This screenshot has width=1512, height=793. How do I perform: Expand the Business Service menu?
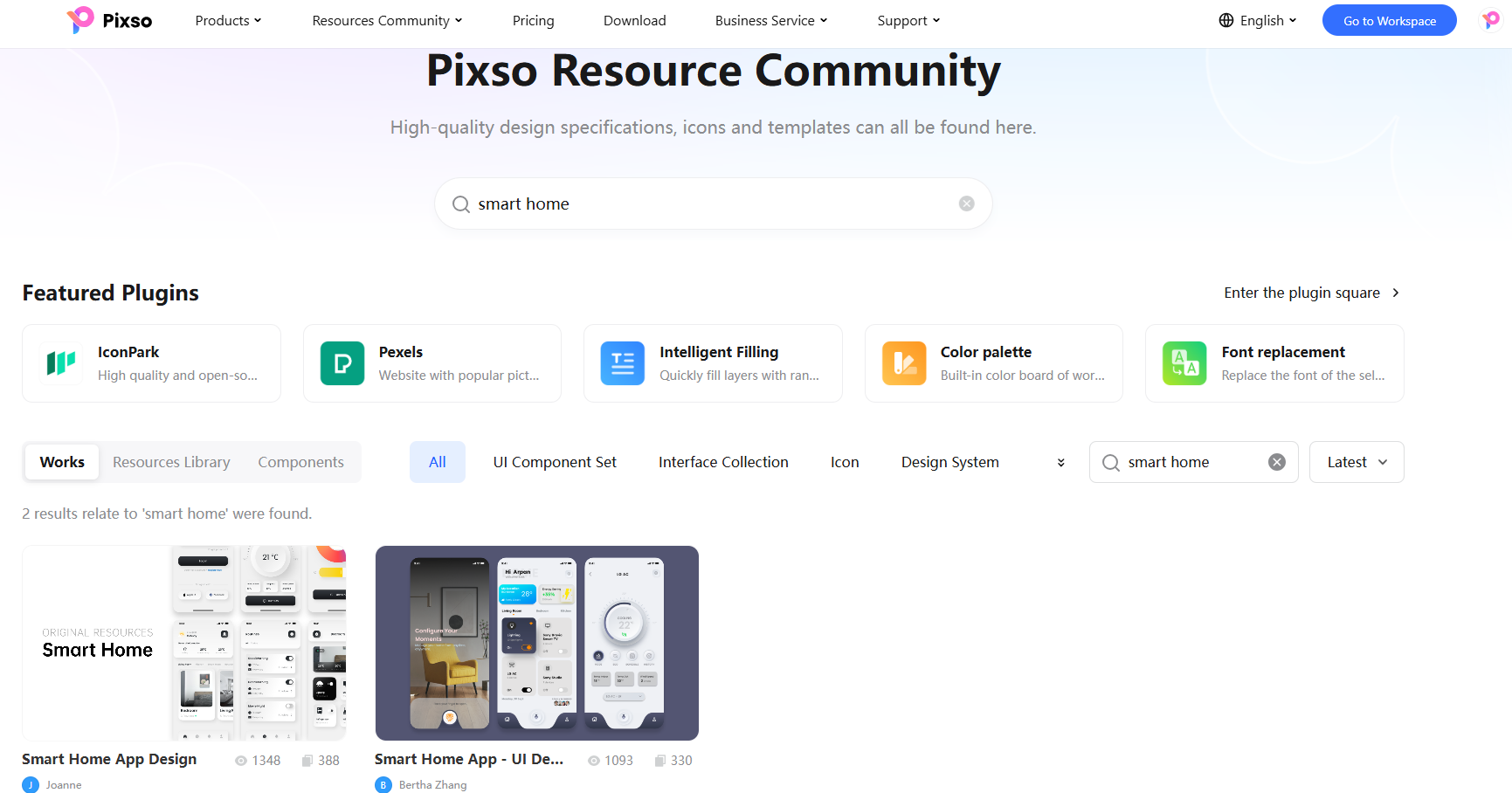point(770,20)
